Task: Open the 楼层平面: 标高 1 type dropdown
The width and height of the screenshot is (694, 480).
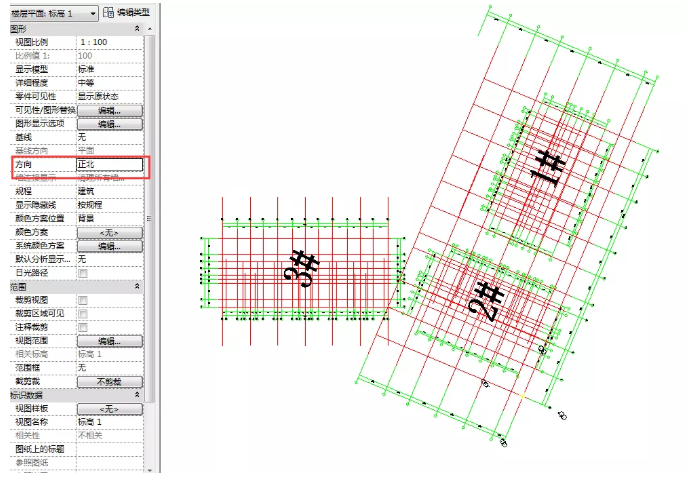Action: click(93, 13)
